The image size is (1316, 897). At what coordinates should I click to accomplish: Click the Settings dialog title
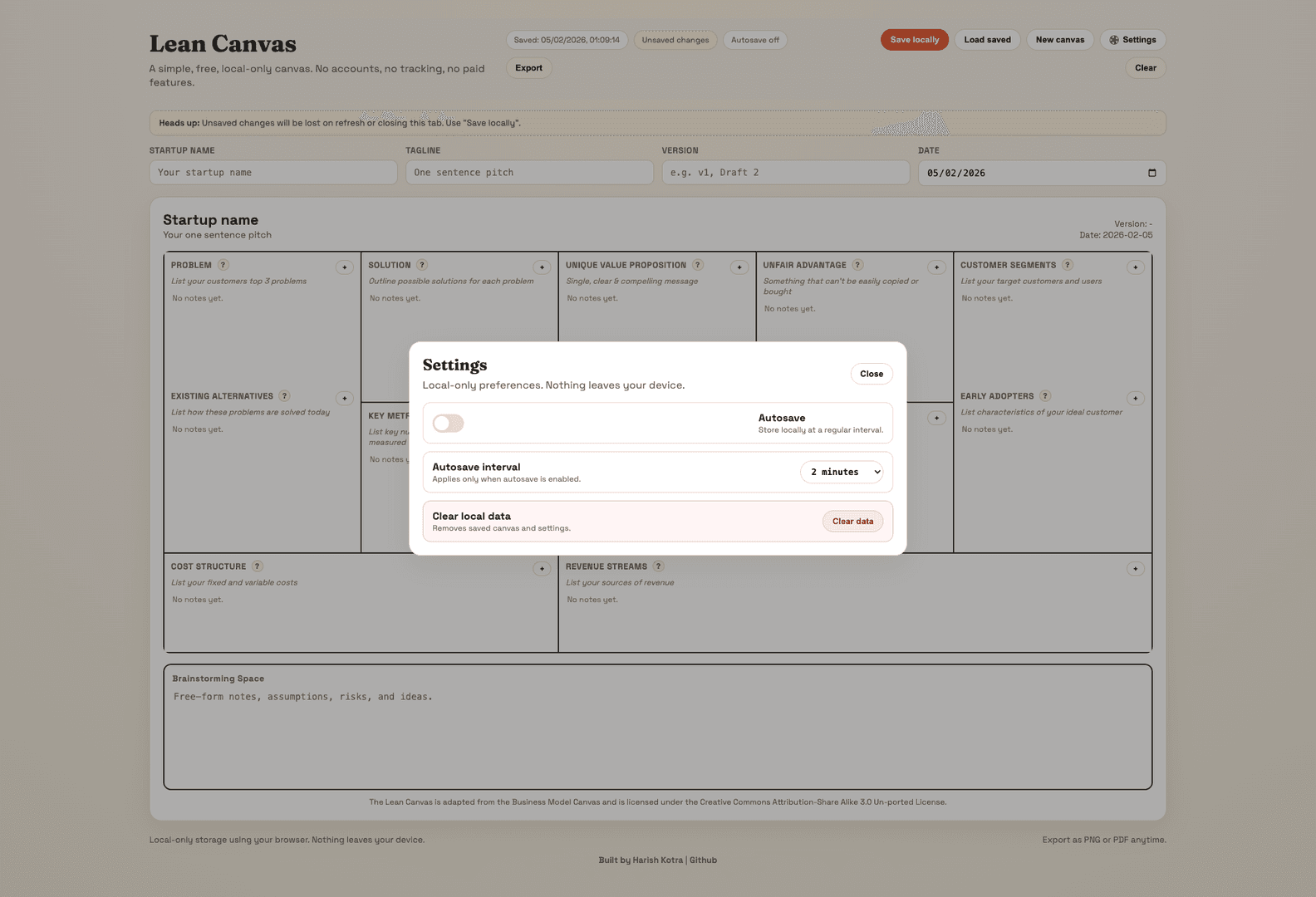pos(454,365)
